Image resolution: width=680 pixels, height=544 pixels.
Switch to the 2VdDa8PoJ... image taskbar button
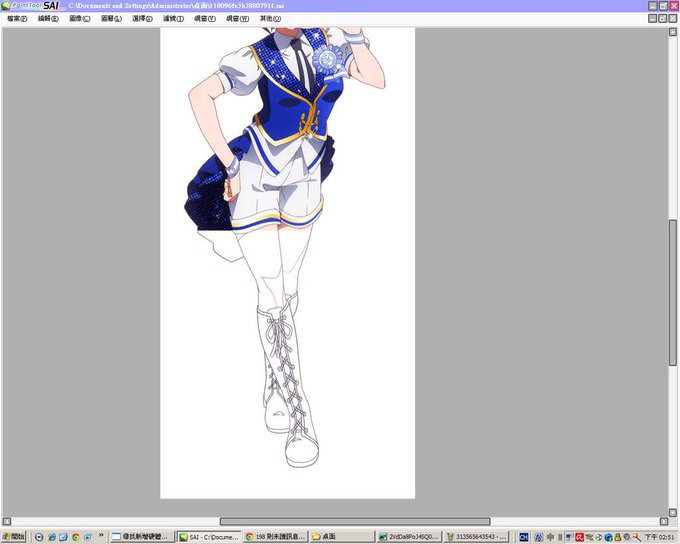point(409,537)
